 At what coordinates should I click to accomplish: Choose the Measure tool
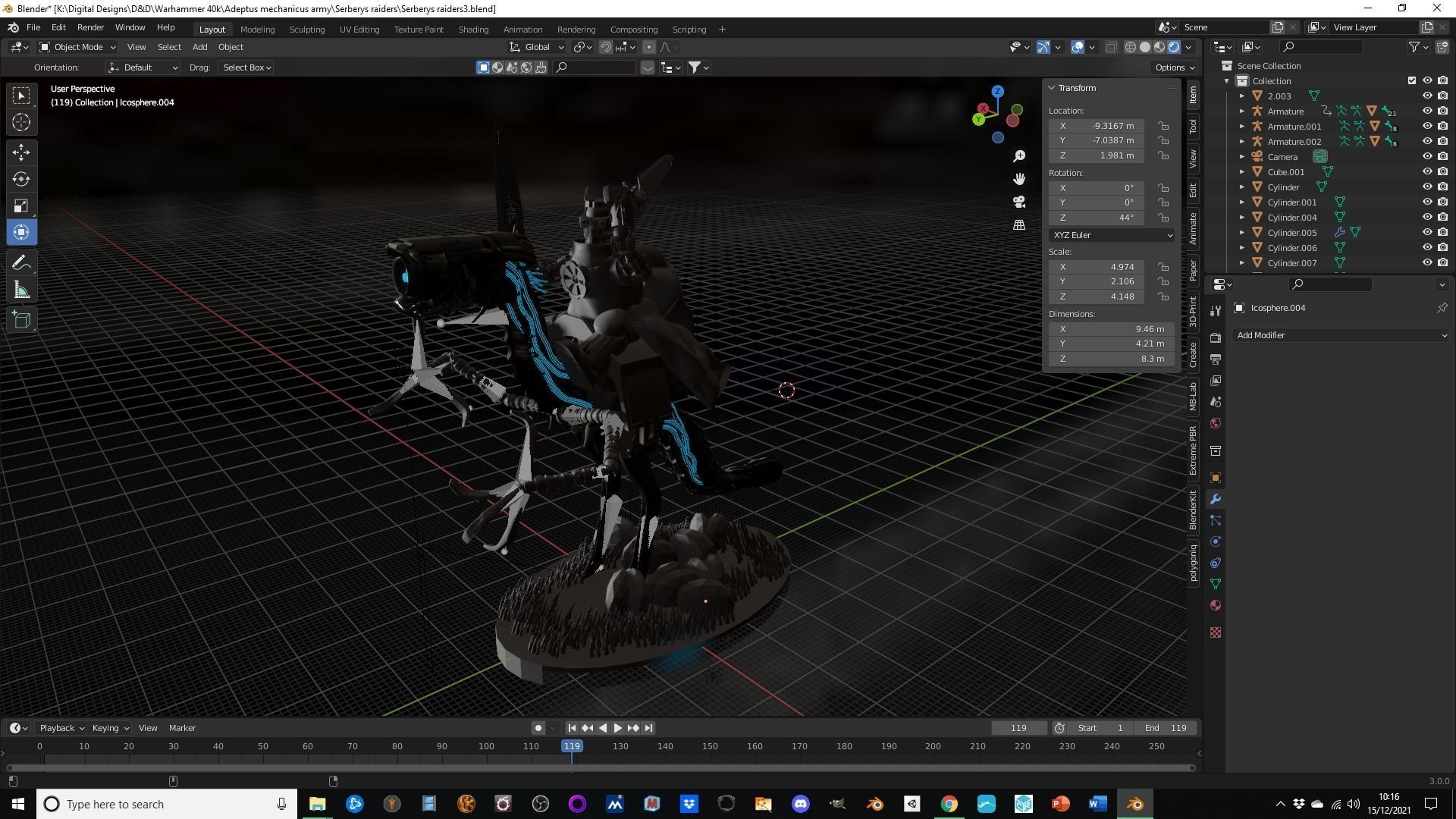click(x=21, y=290)
